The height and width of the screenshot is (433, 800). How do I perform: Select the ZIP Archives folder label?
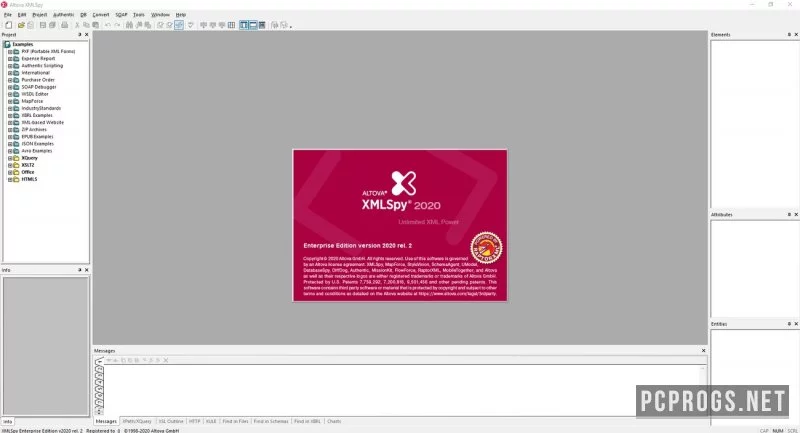tap(34, 130)
